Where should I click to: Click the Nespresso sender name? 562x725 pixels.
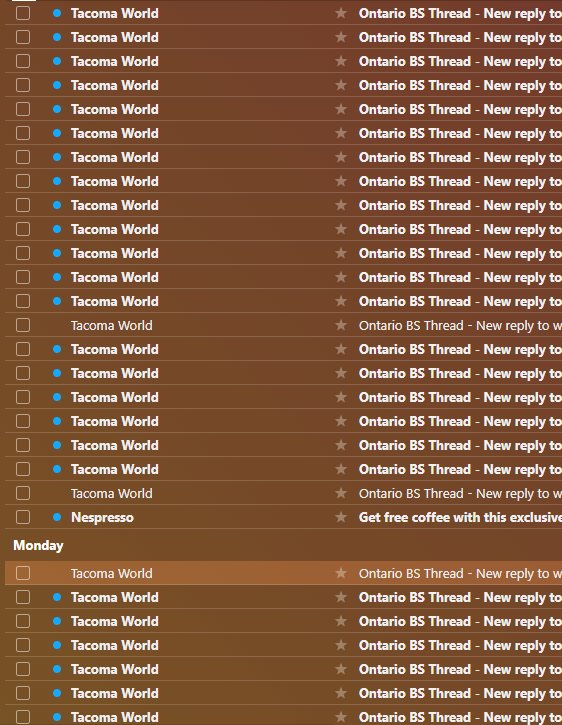(102, 517)
